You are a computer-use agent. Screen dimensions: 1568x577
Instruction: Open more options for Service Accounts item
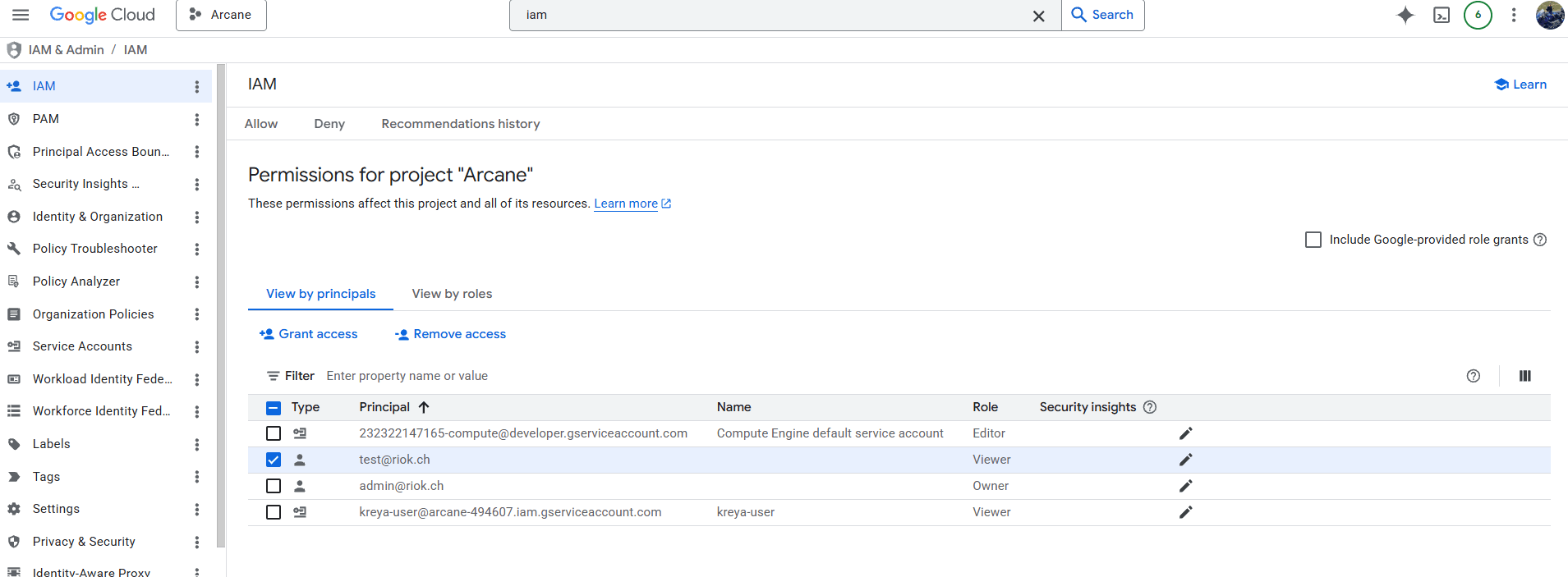coord(196,347)
